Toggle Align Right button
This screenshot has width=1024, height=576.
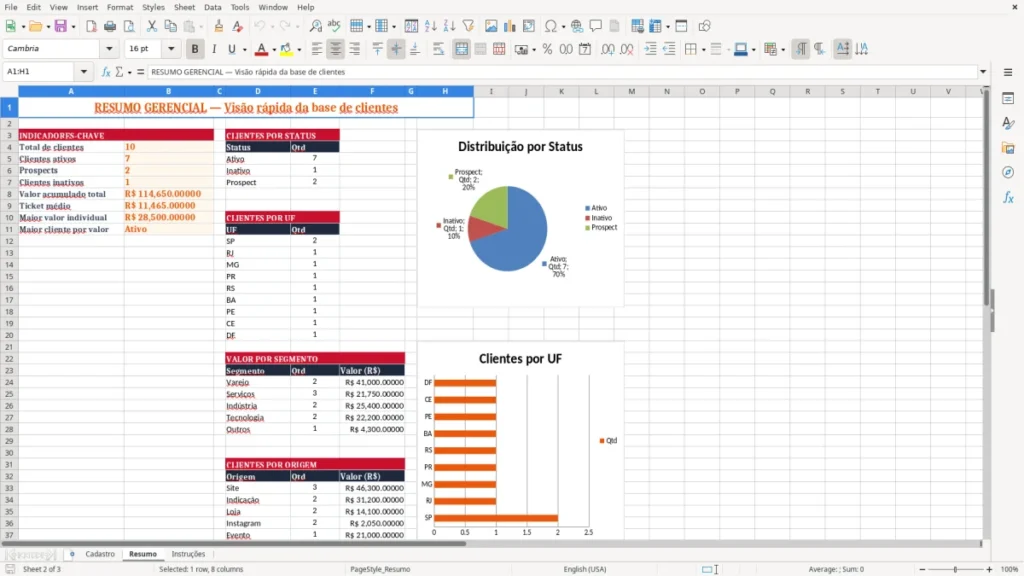(355, 49)
